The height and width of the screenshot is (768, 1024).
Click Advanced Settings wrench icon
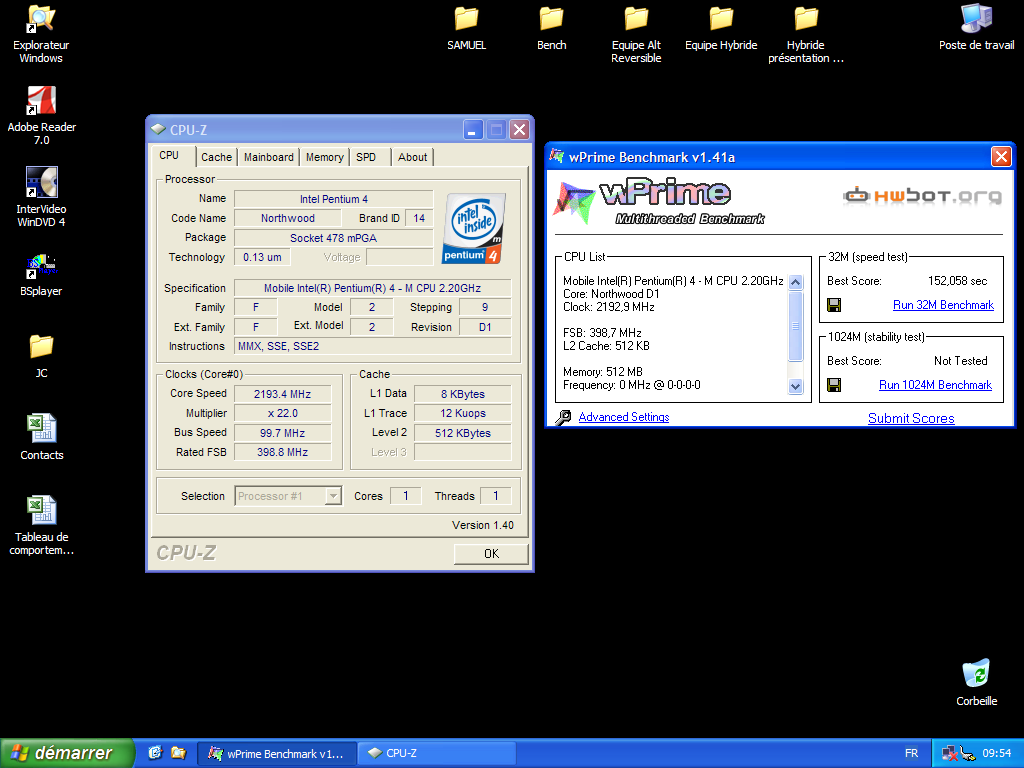tap(563, 417)
